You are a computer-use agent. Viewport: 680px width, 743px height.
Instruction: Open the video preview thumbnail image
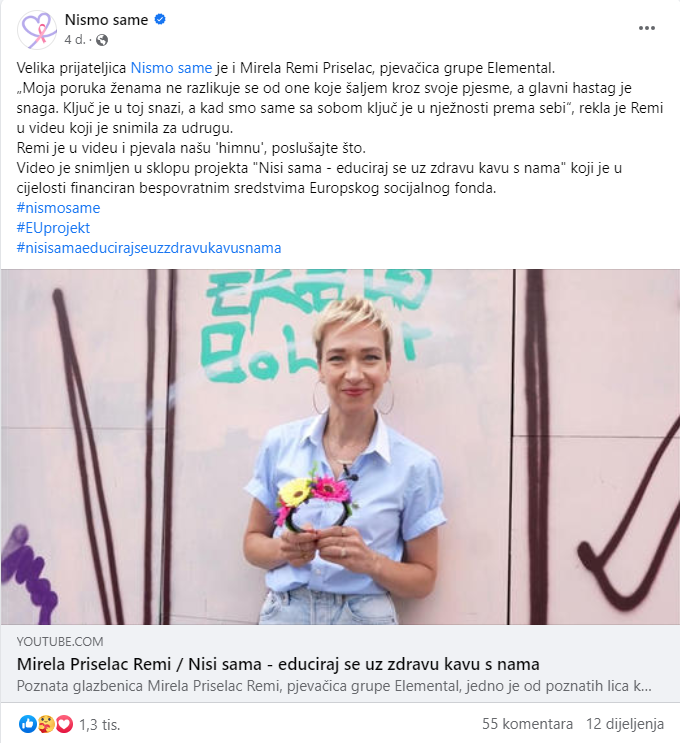click(340, 446)
